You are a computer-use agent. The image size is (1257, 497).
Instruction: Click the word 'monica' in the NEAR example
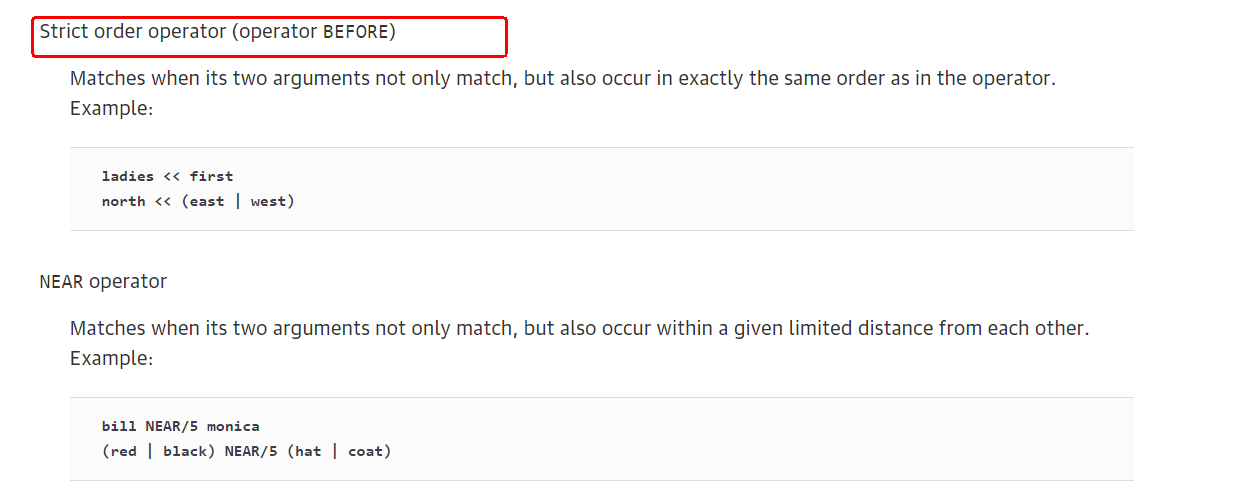click(233, 426)
